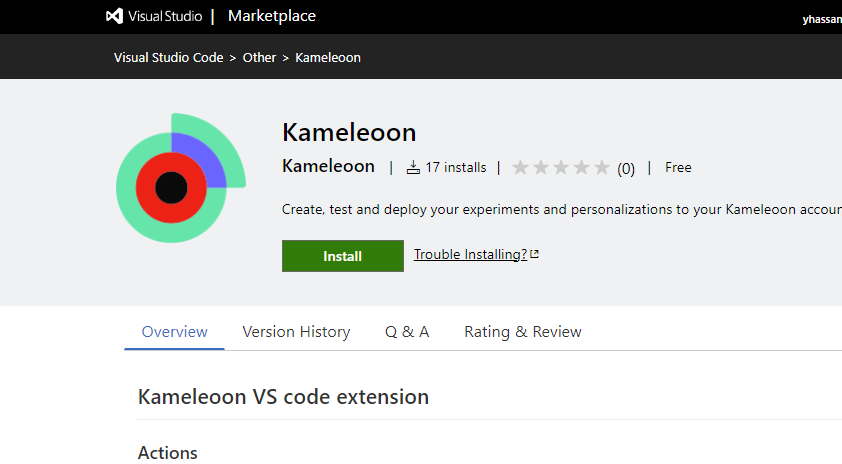Open the Kameleoon publisher page link

(x=328, y=167)
